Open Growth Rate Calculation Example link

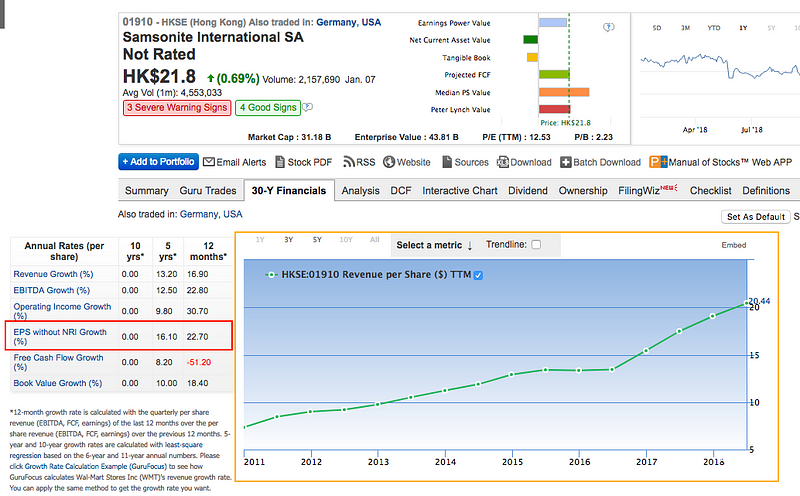click(95, 466)
